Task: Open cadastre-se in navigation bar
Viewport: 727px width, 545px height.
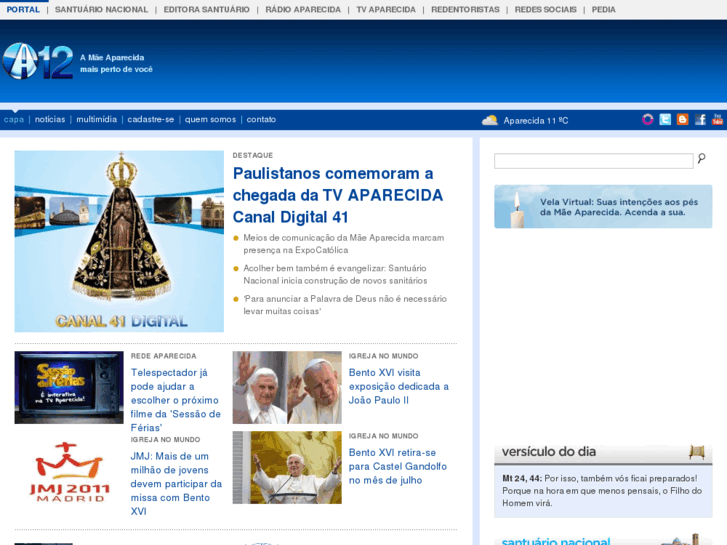Action: click(151, 119)
